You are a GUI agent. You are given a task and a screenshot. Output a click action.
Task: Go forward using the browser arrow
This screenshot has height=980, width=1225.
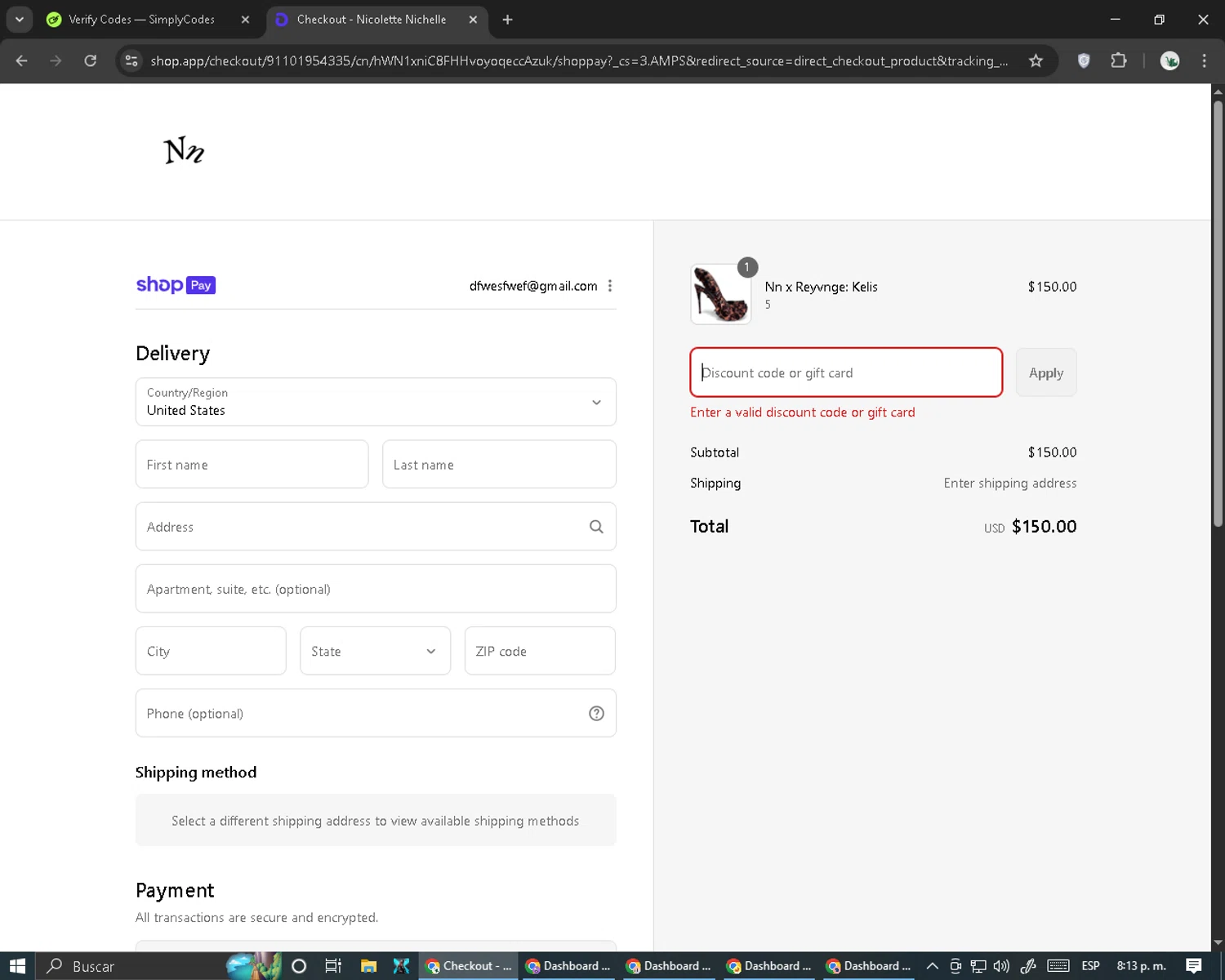point(56,60)
